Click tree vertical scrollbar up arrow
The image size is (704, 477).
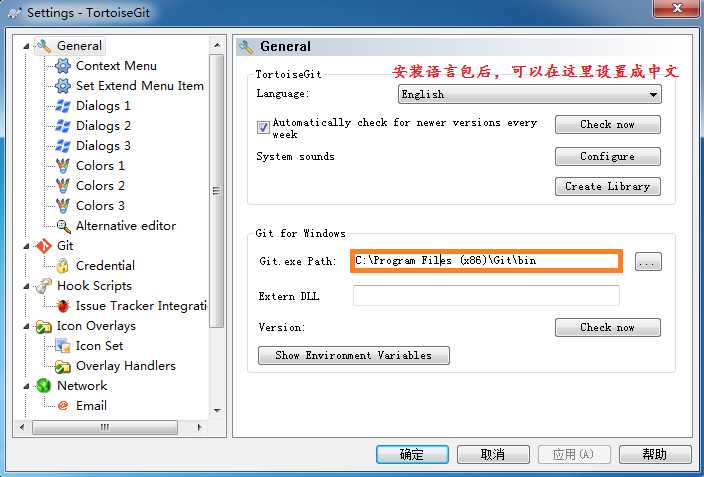tap(217, 45)
